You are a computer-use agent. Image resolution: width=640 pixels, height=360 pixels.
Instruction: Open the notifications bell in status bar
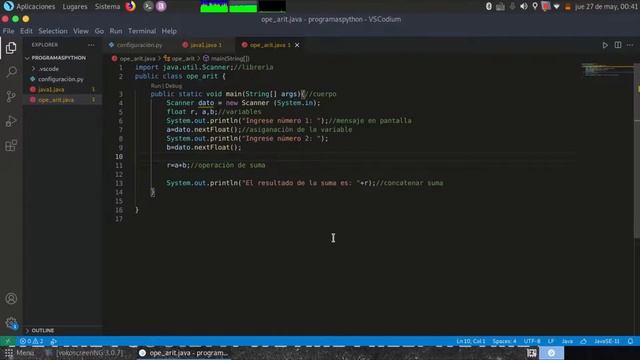[x=630, y=341]
